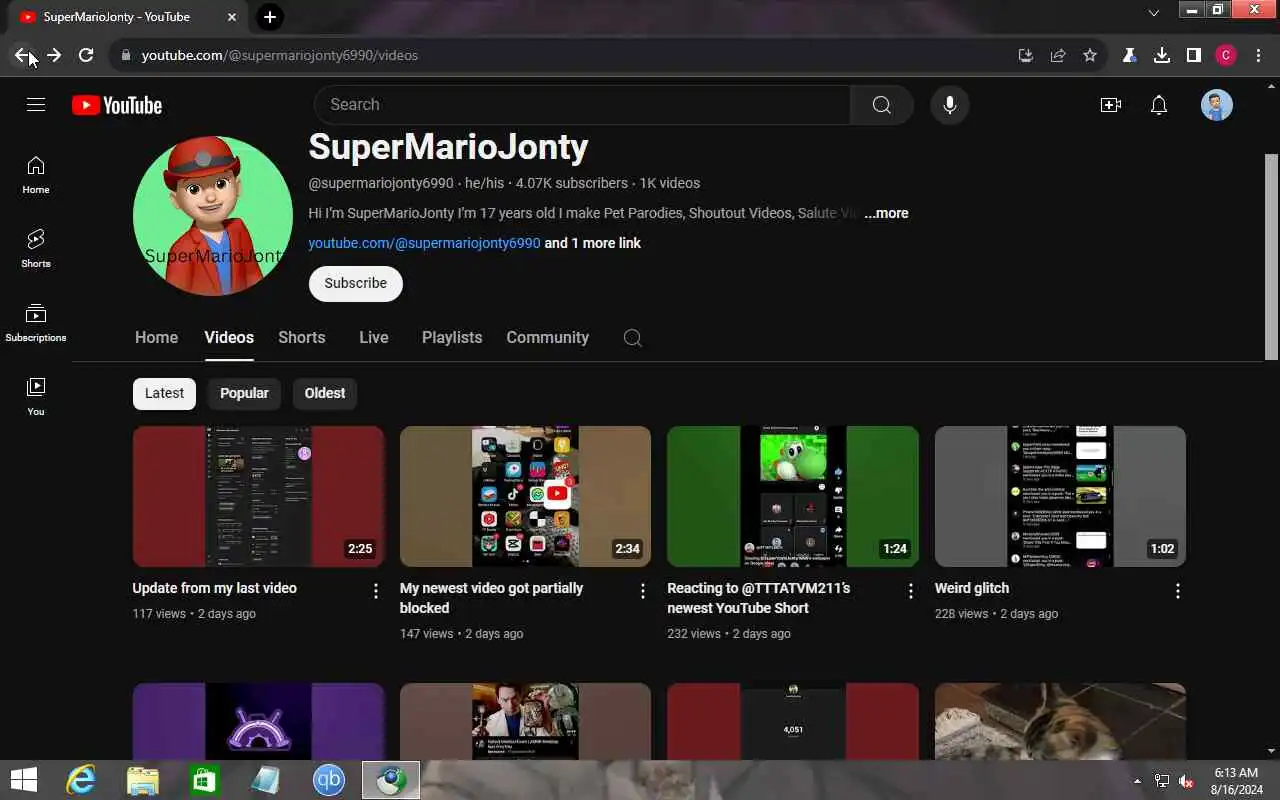This screenshot has width=1280, height=800.
Task: Select the Latest filter chip
Action: click(x=164, y=393)
